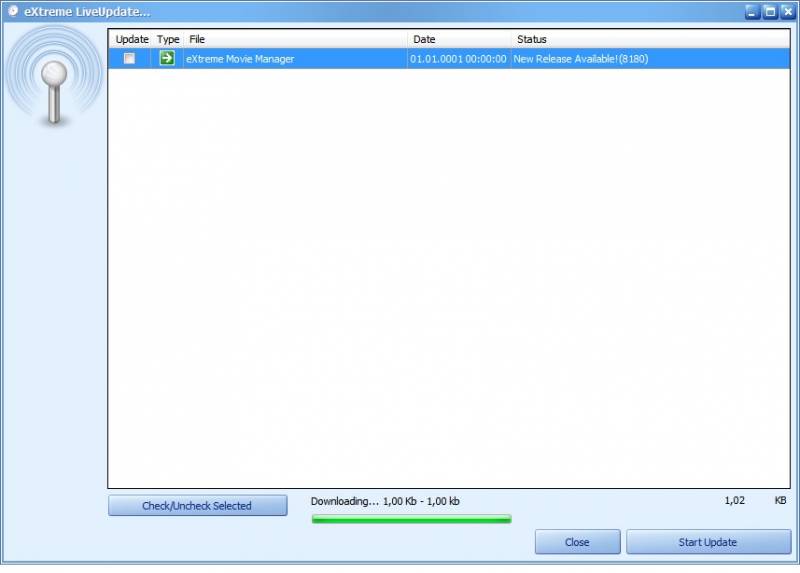Click the New Release Available!(8180) status
Screen dimensions: 800x573
point(581,59)
